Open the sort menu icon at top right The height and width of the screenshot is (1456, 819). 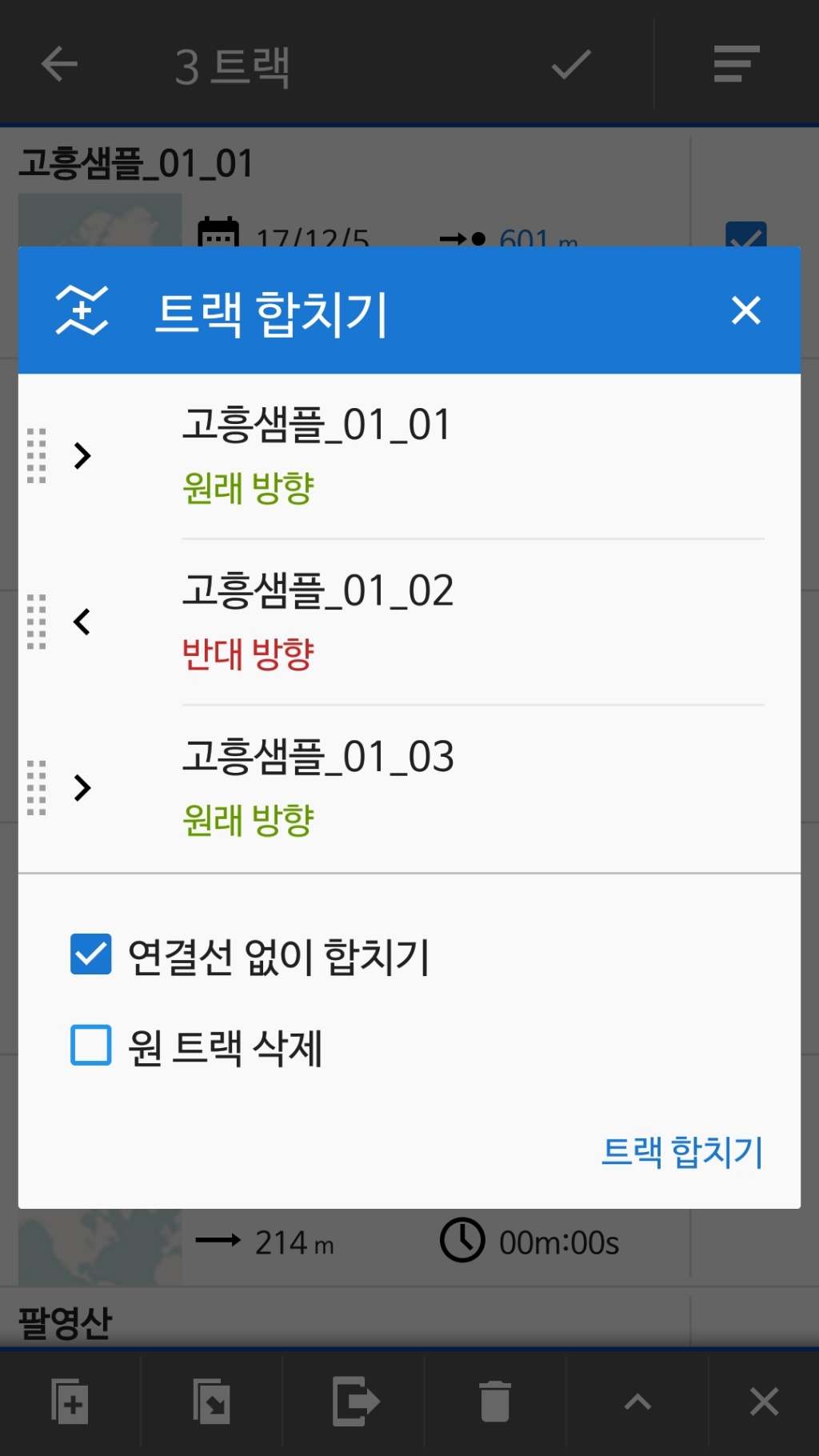pyautogui.click(x=736, y=64)
